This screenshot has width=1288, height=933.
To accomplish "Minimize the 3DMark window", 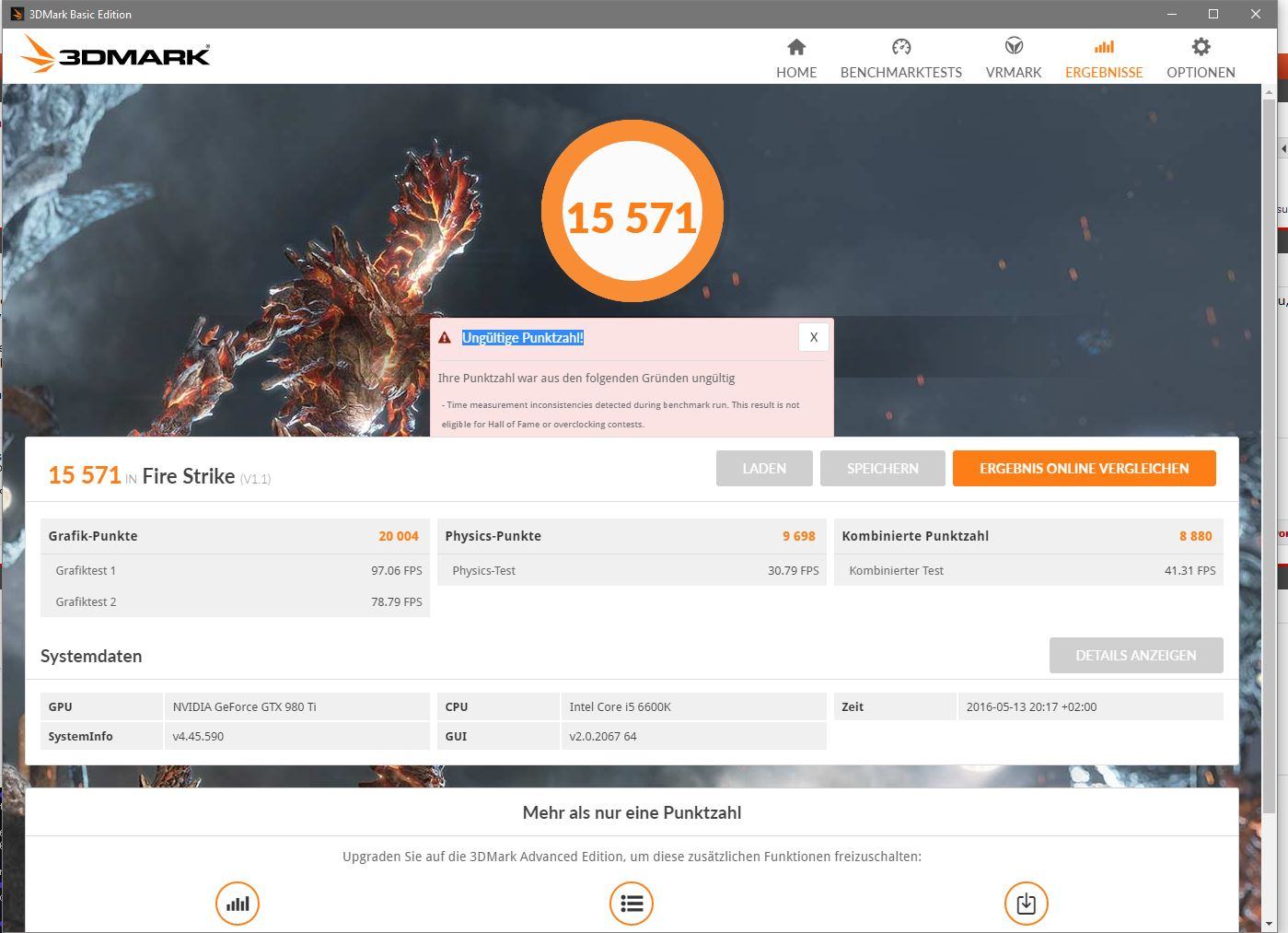I will tap(1172, 14).
